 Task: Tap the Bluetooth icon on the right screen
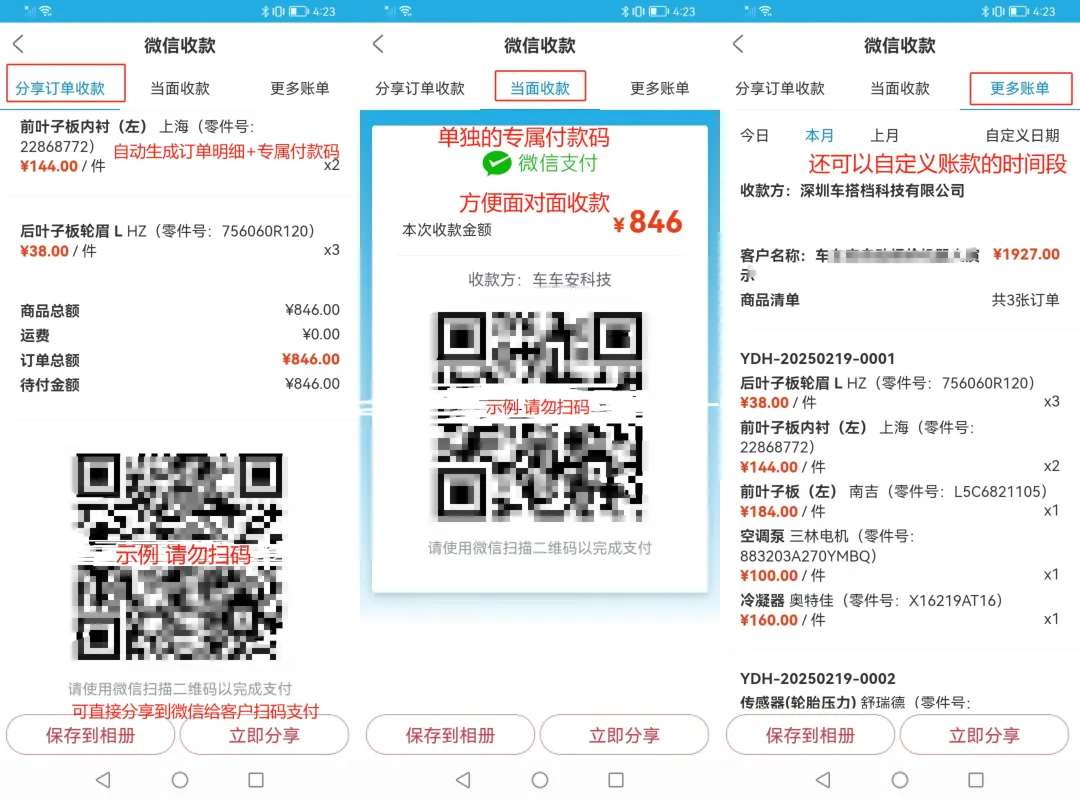coord(985,11)
